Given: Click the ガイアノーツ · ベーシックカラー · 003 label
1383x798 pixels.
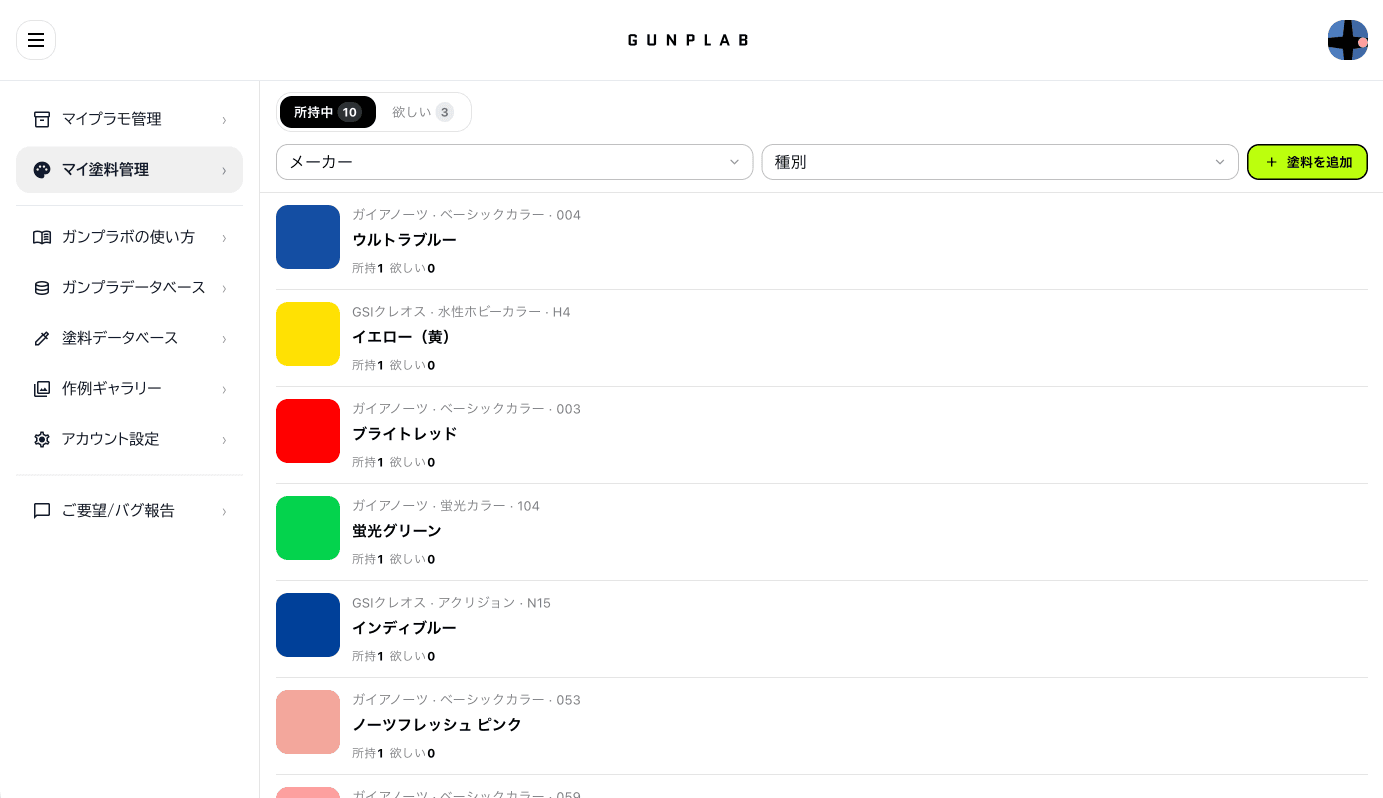Looking at the screenshot, I should click(x=466, y=409).
